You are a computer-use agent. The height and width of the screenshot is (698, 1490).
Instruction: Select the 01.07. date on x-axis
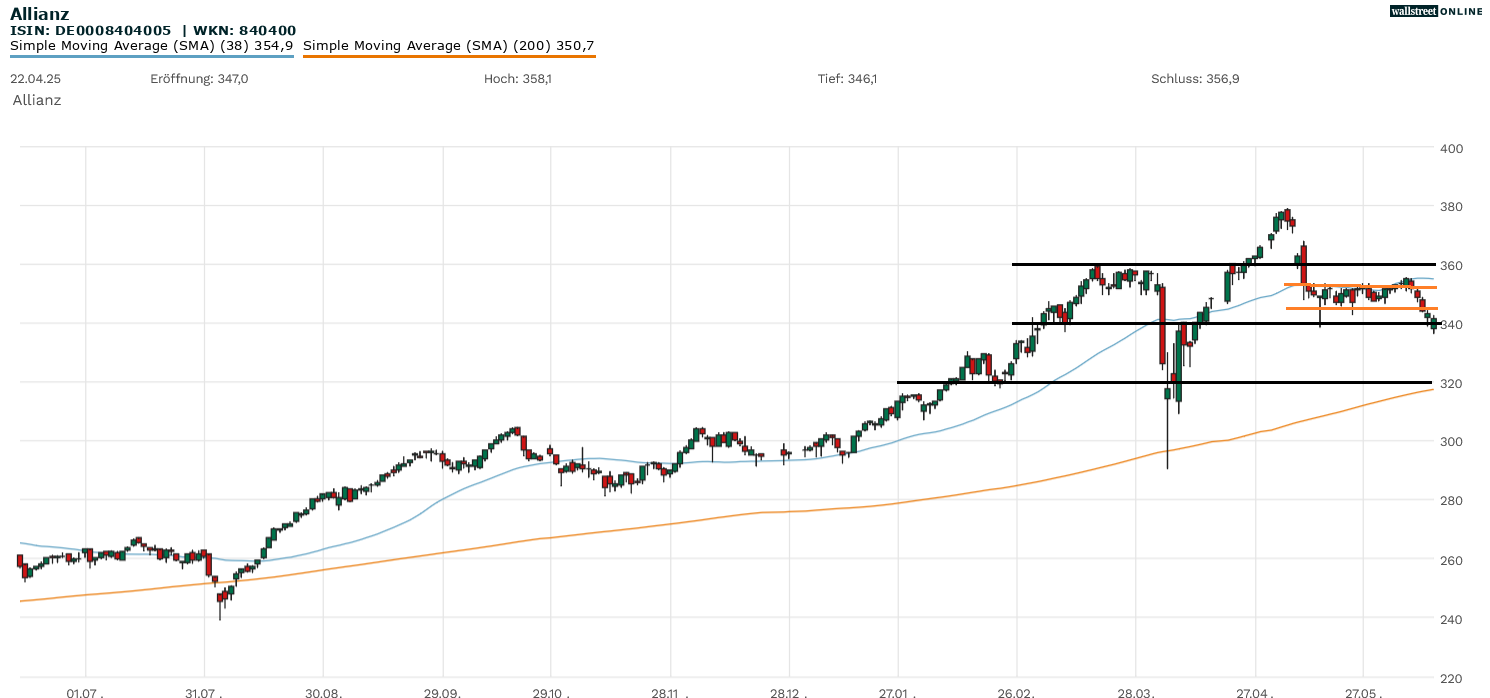(85, 692)
